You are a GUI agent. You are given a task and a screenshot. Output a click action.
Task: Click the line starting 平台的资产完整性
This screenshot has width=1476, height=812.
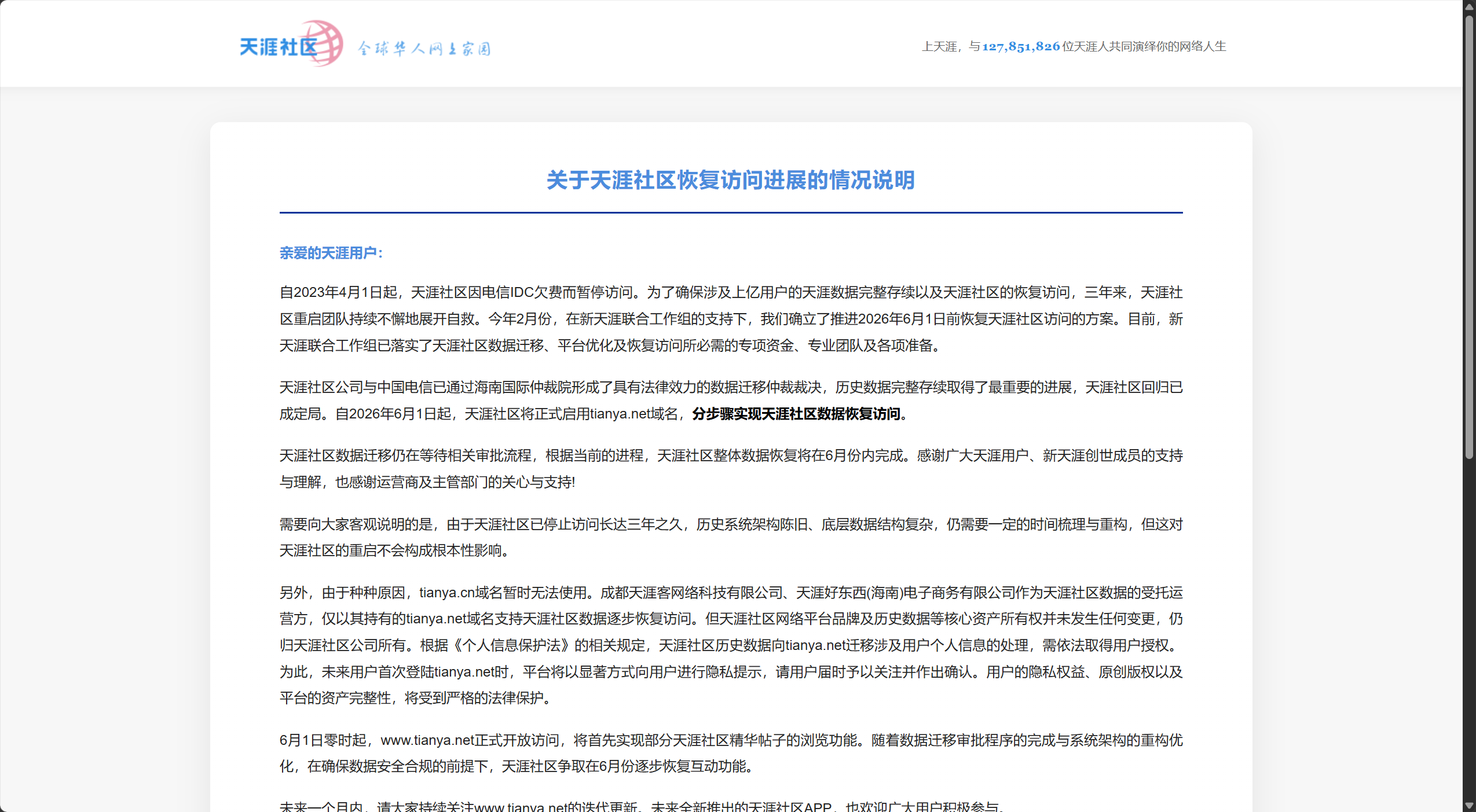415,698
